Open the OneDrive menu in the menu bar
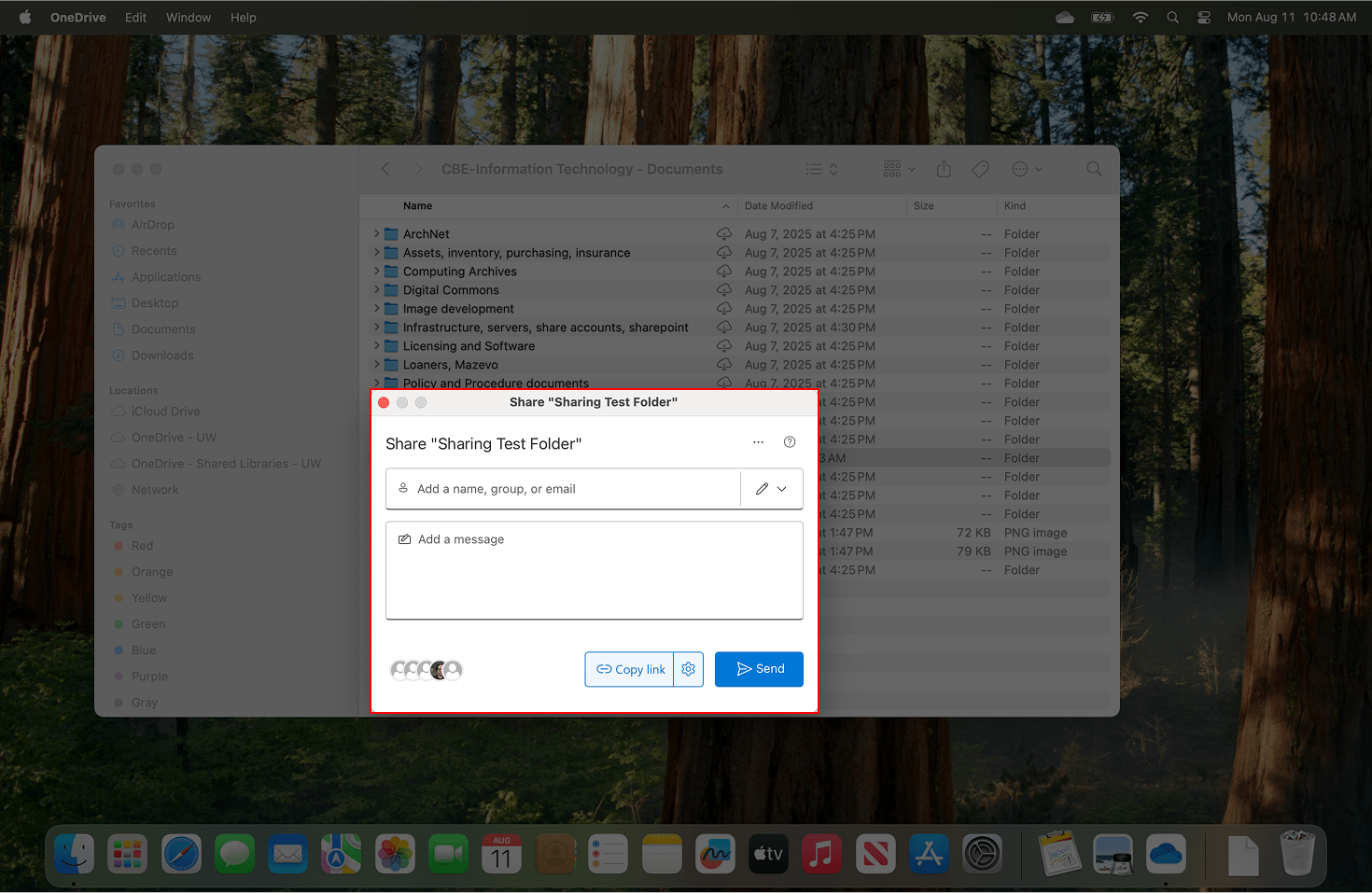 pos(77,17)
